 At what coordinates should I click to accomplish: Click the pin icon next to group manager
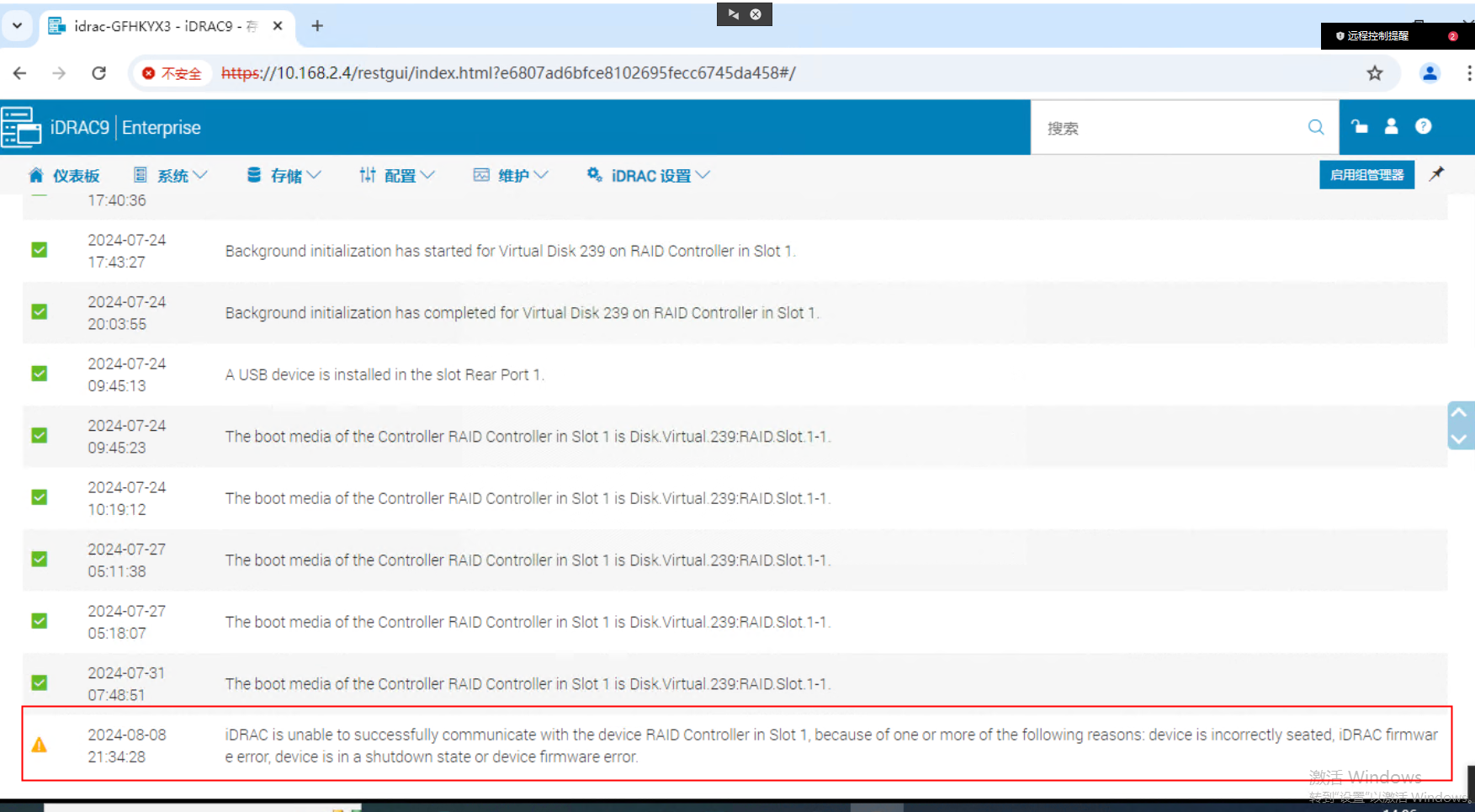pos(1437,173)
